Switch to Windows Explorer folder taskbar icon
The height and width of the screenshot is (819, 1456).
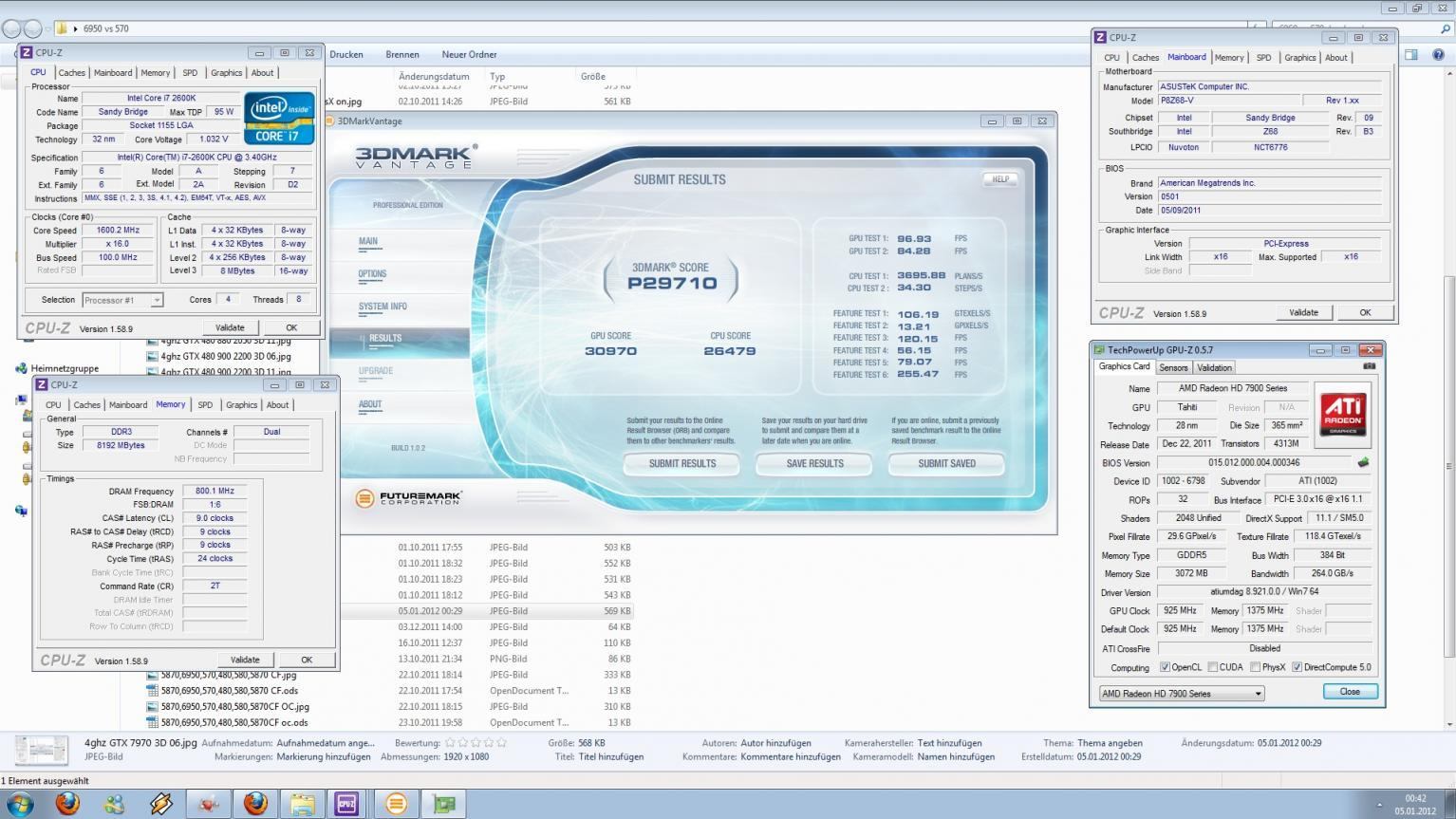tap(302, 805)
